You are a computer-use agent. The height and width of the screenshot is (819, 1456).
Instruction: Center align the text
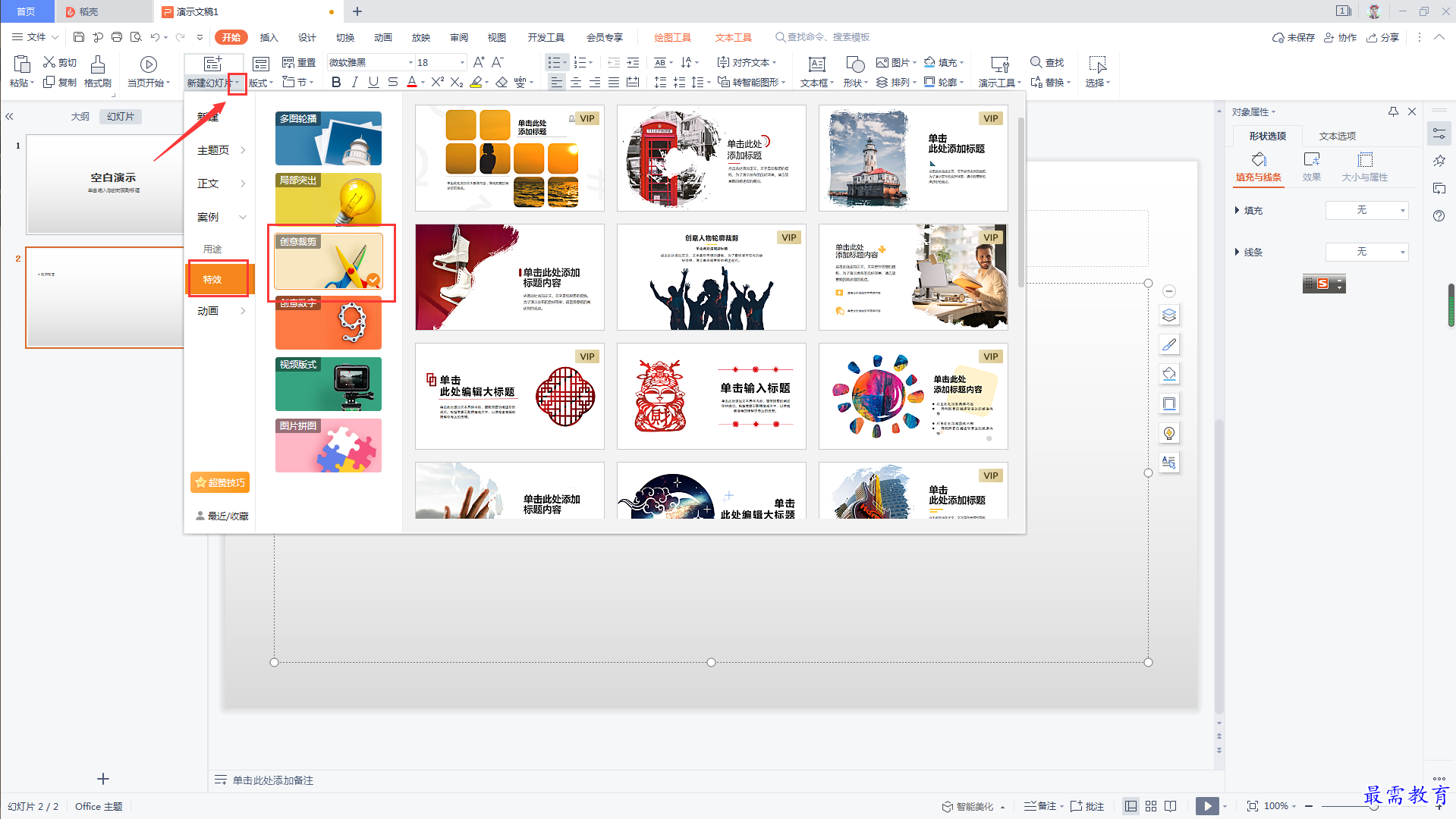coord(576,82)
